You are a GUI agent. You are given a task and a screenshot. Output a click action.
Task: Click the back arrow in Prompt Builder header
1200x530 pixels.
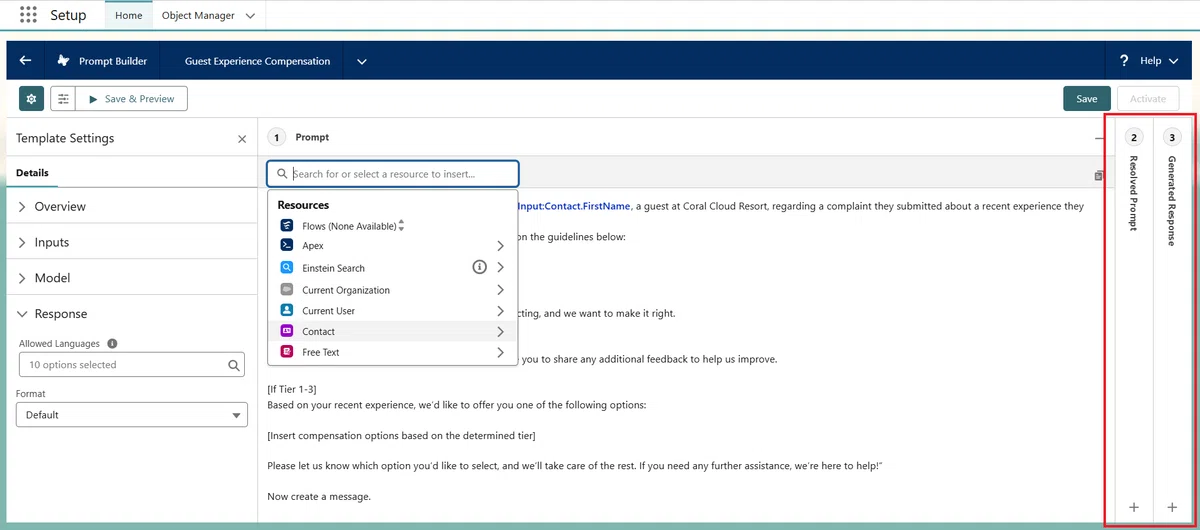[26, 61]
